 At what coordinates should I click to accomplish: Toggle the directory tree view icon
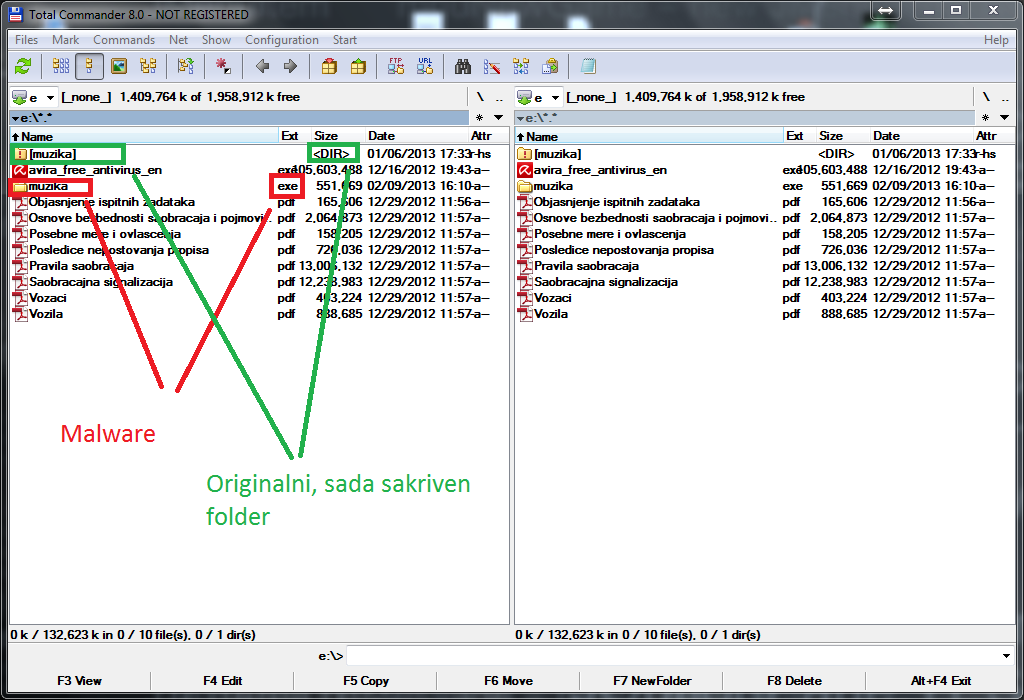click(x=148, y=66)
